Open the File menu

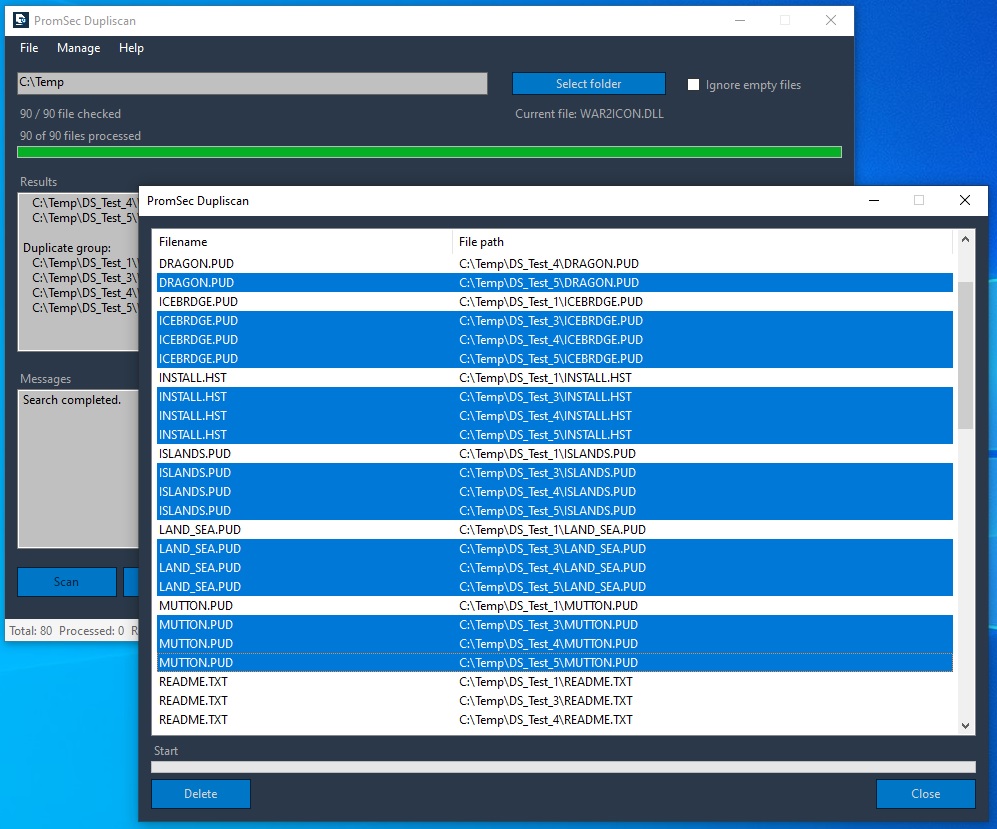(29, 48)
